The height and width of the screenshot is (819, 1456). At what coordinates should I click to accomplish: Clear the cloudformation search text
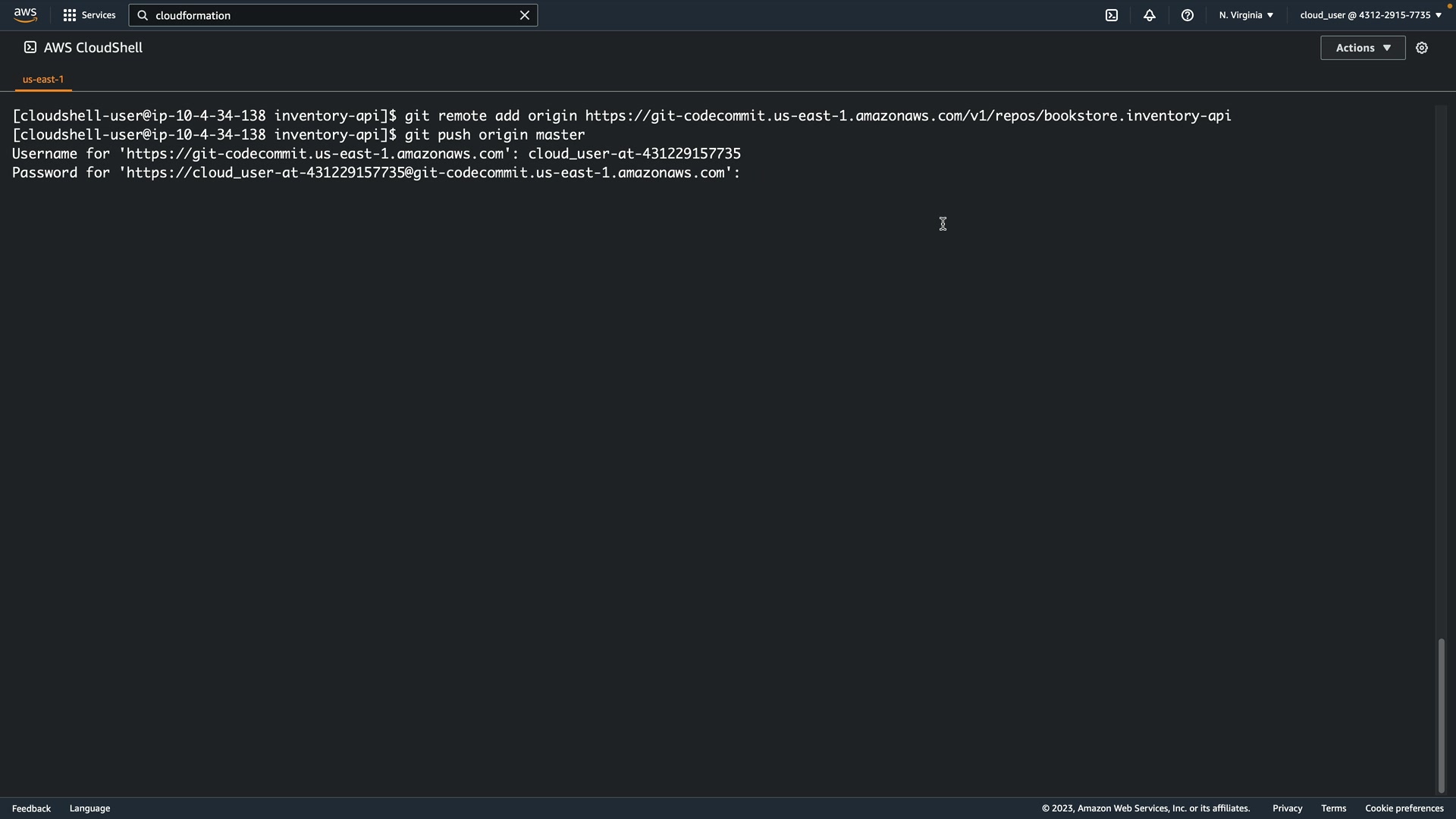click(x=525, y=15)
